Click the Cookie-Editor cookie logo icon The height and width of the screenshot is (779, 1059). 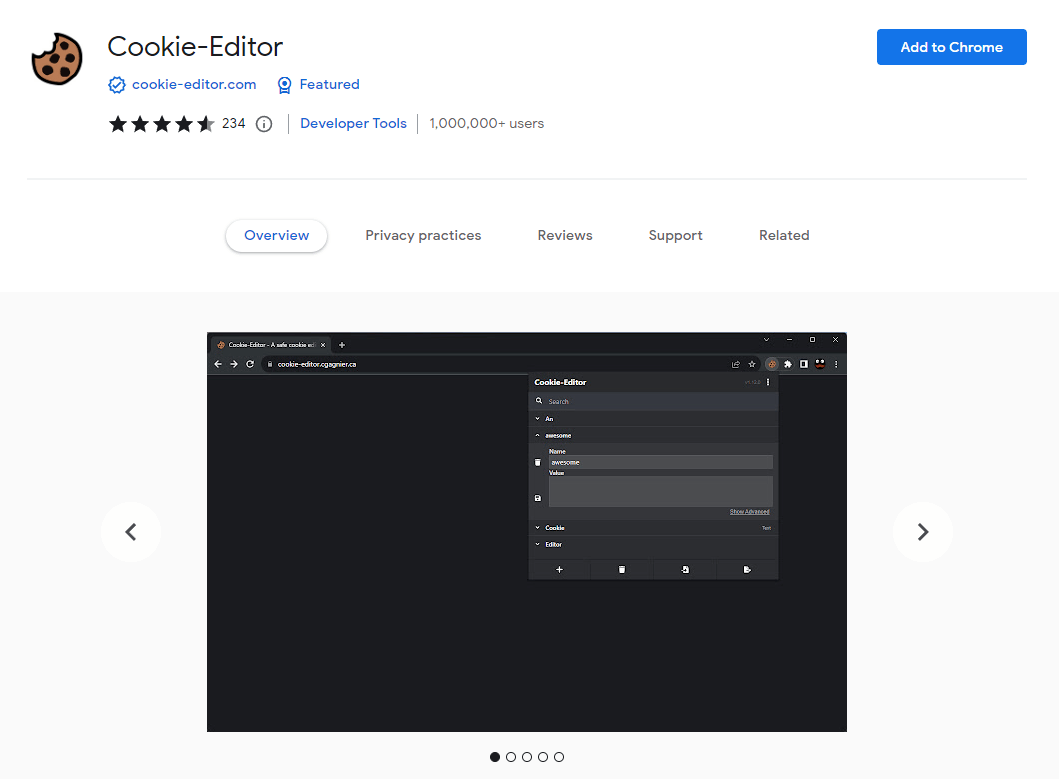coord(57,59)
